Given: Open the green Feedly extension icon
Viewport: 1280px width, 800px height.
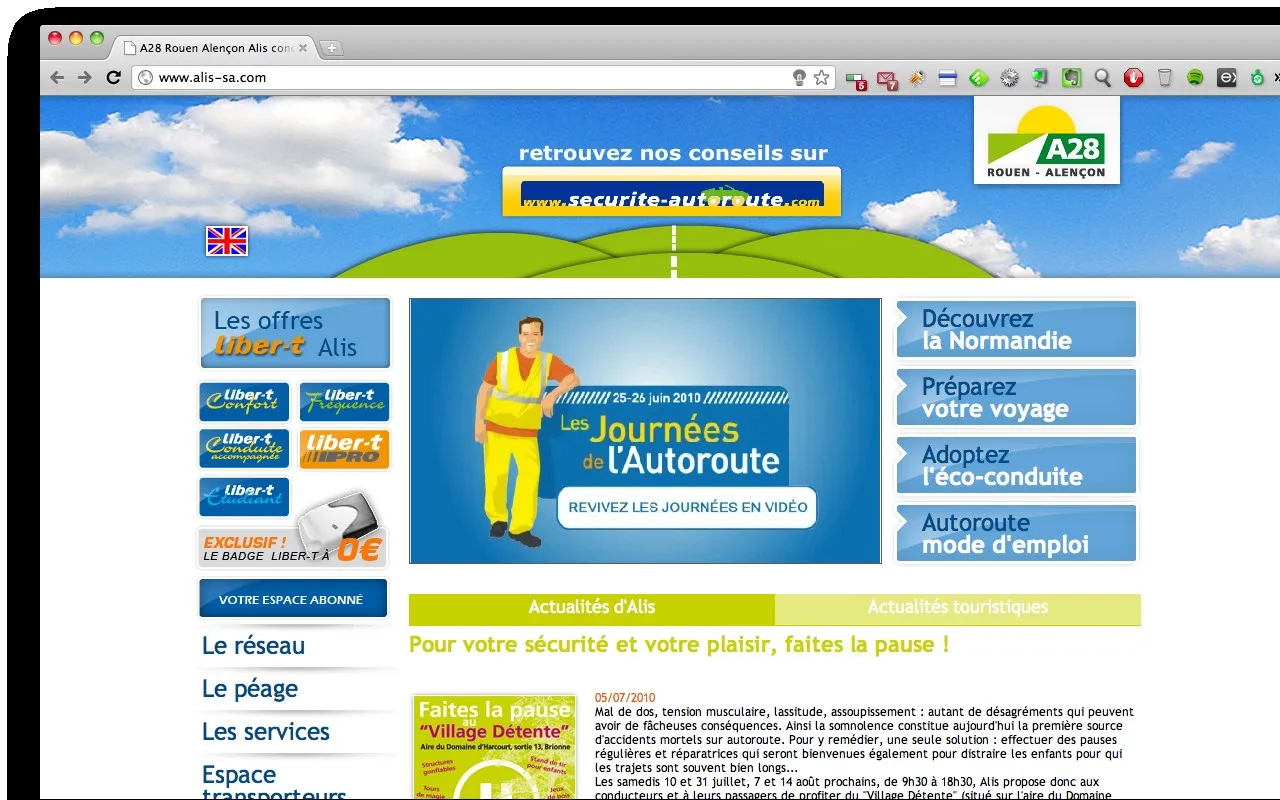Looking at the screenshot, I should point(979,77).
